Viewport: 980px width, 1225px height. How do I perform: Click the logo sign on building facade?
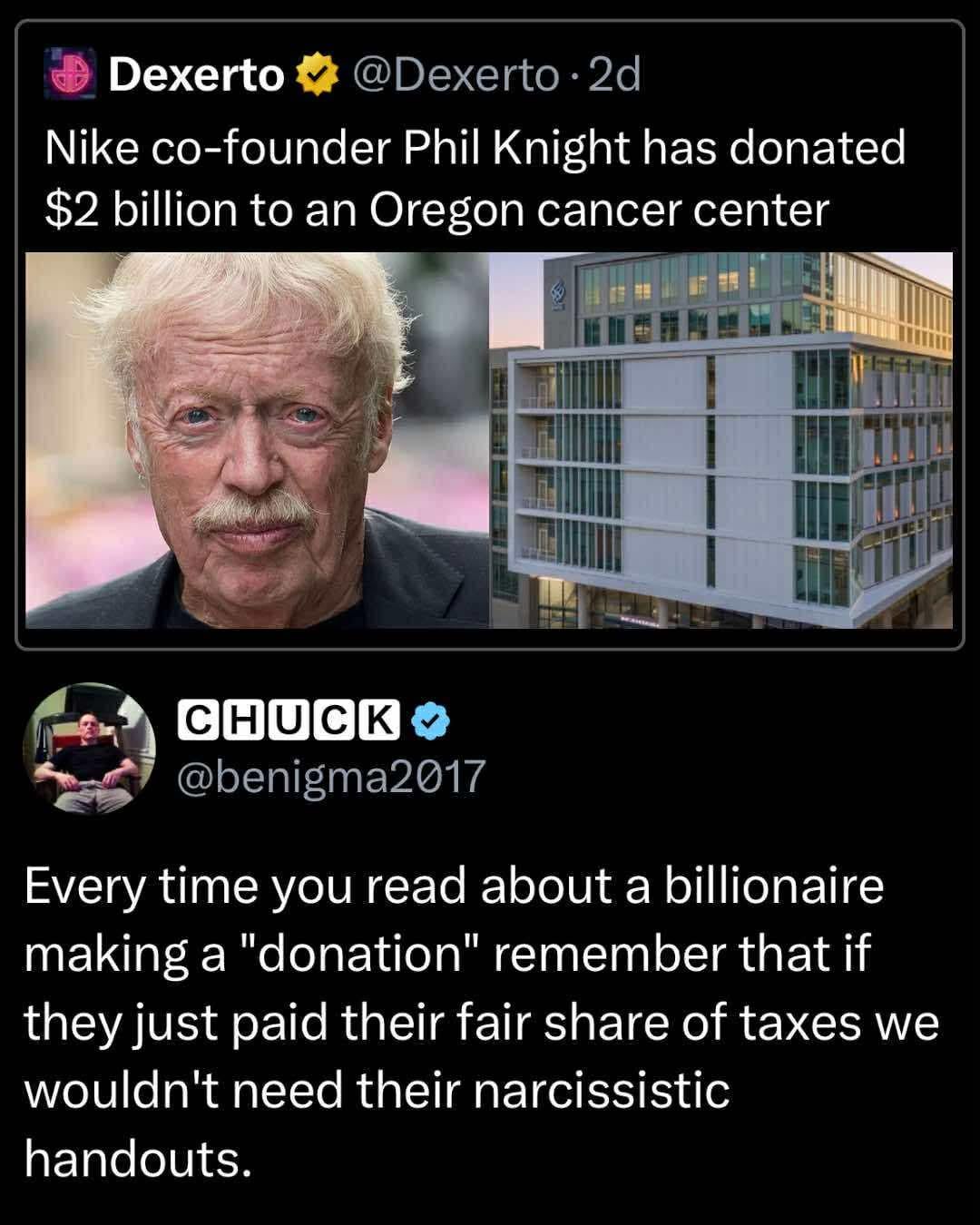(559, 294)
